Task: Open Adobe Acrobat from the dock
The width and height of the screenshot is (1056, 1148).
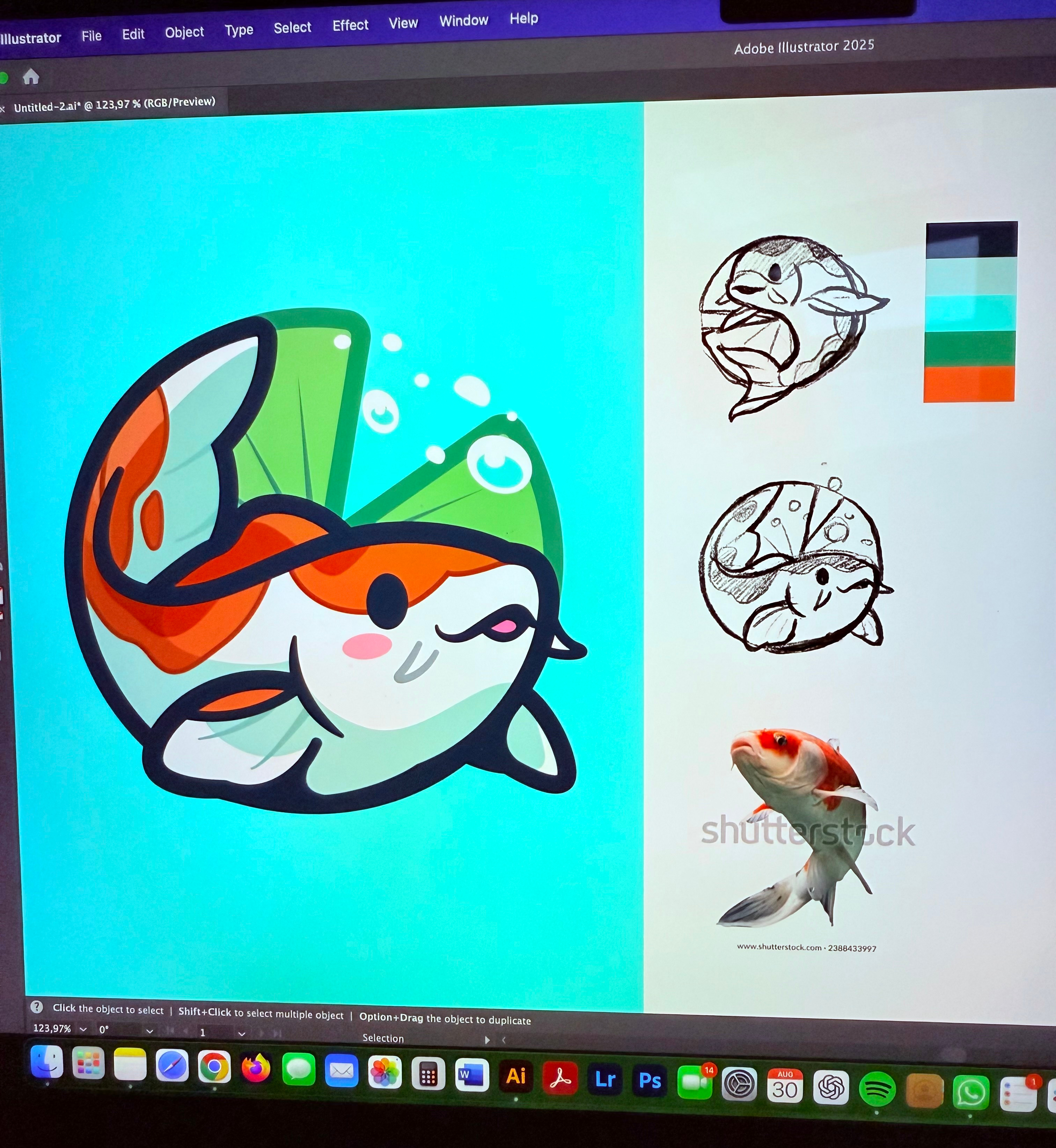Action: tap(560, 1078)
